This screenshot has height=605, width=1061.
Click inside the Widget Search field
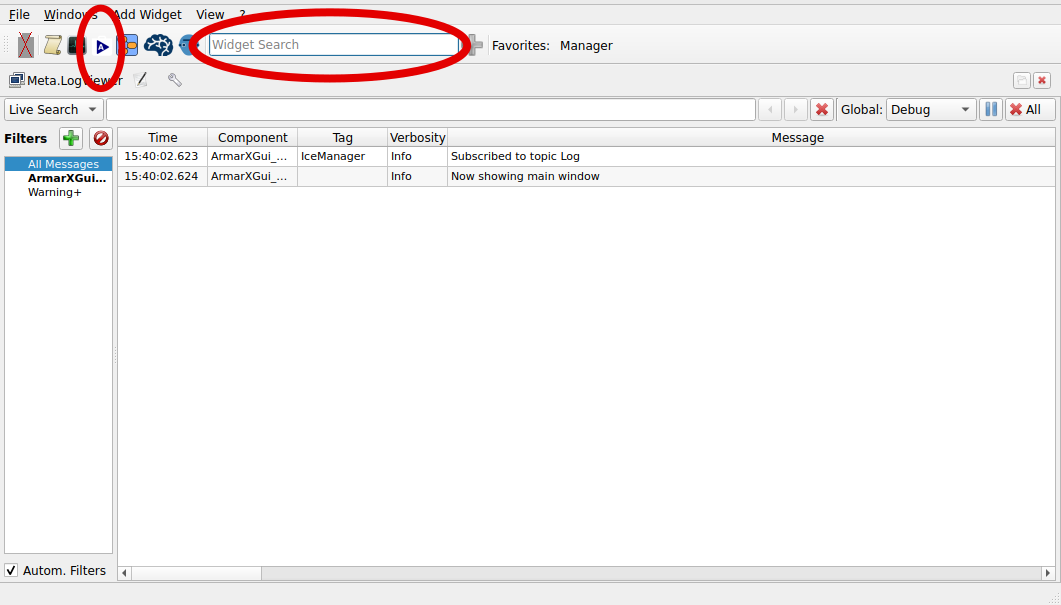click(x=330, y=44)
